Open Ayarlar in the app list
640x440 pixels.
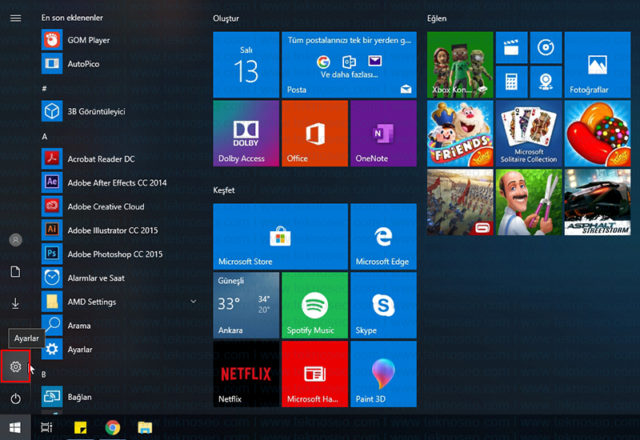(x=118, y=349)
